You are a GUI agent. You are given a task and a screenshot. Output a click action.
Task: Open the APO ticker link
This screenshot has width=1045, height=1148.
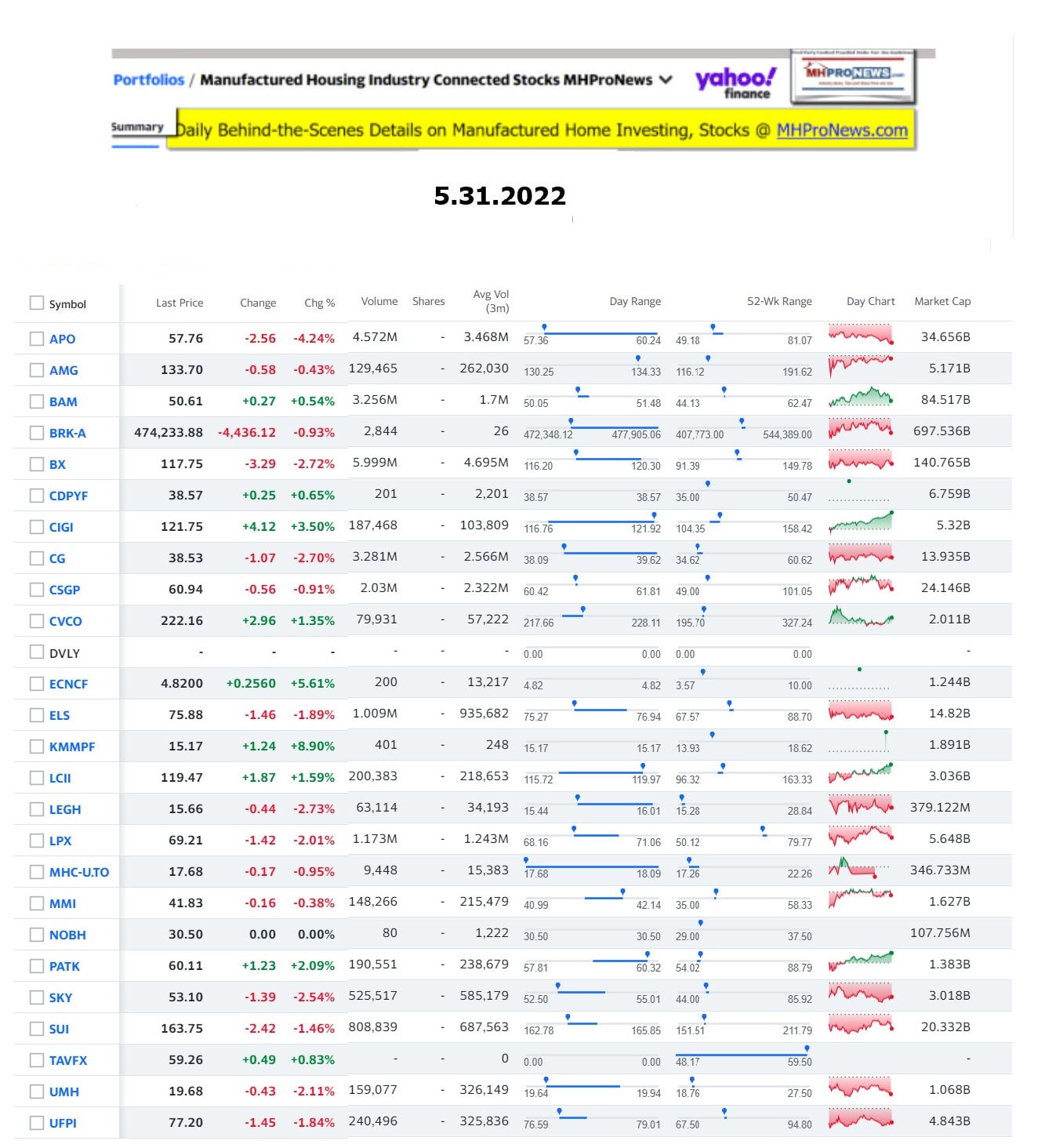63,339
